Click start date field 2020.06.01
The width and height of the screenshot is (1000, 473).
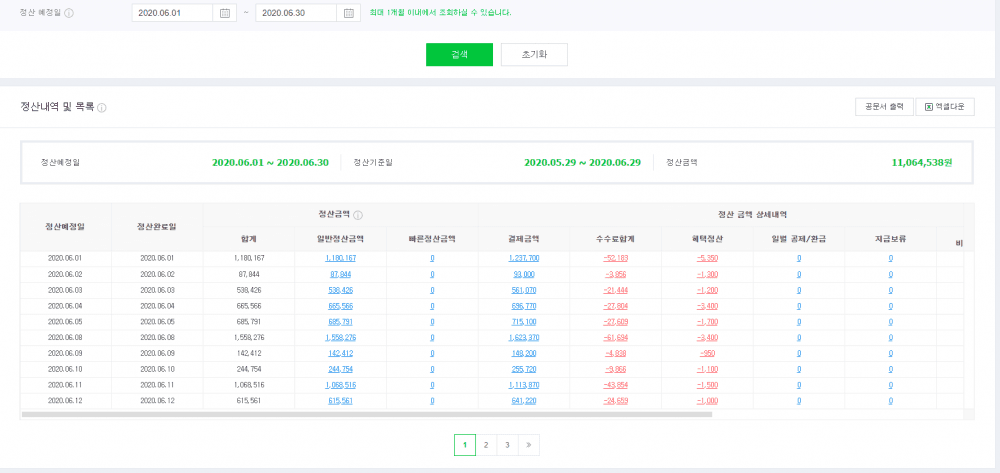pos(172,13)
